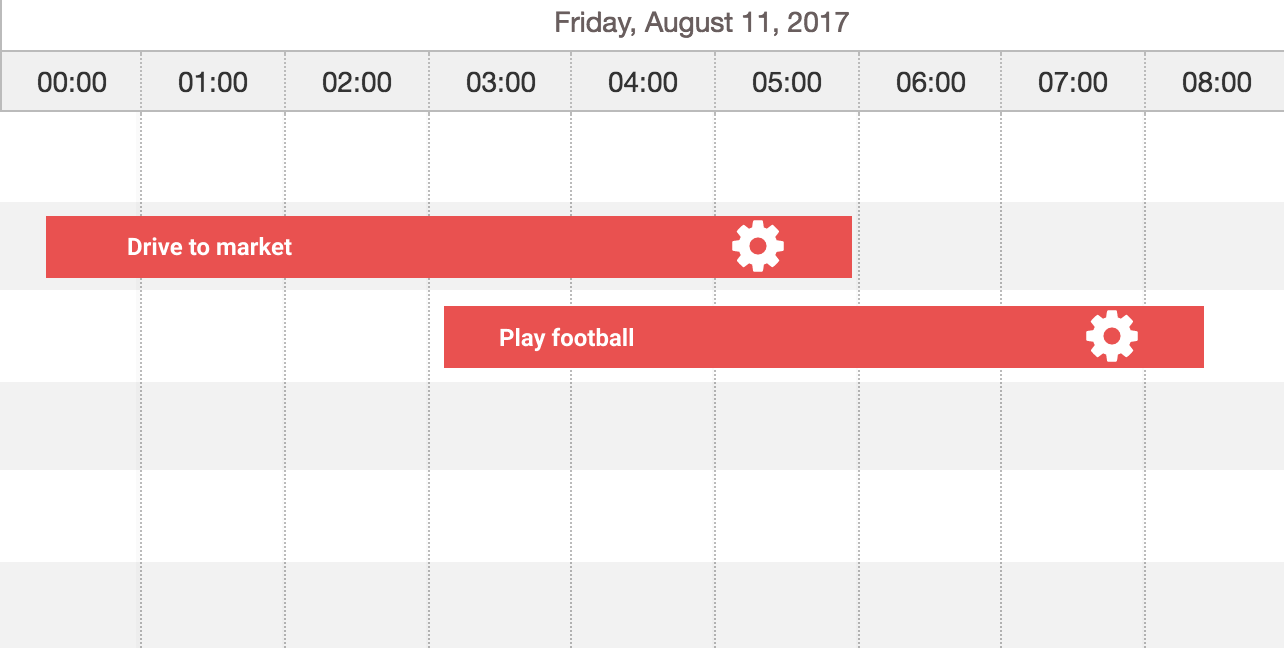Select the 01:00 time header
This screenshot has width=1284, height=648.
(x=214, y=83)
